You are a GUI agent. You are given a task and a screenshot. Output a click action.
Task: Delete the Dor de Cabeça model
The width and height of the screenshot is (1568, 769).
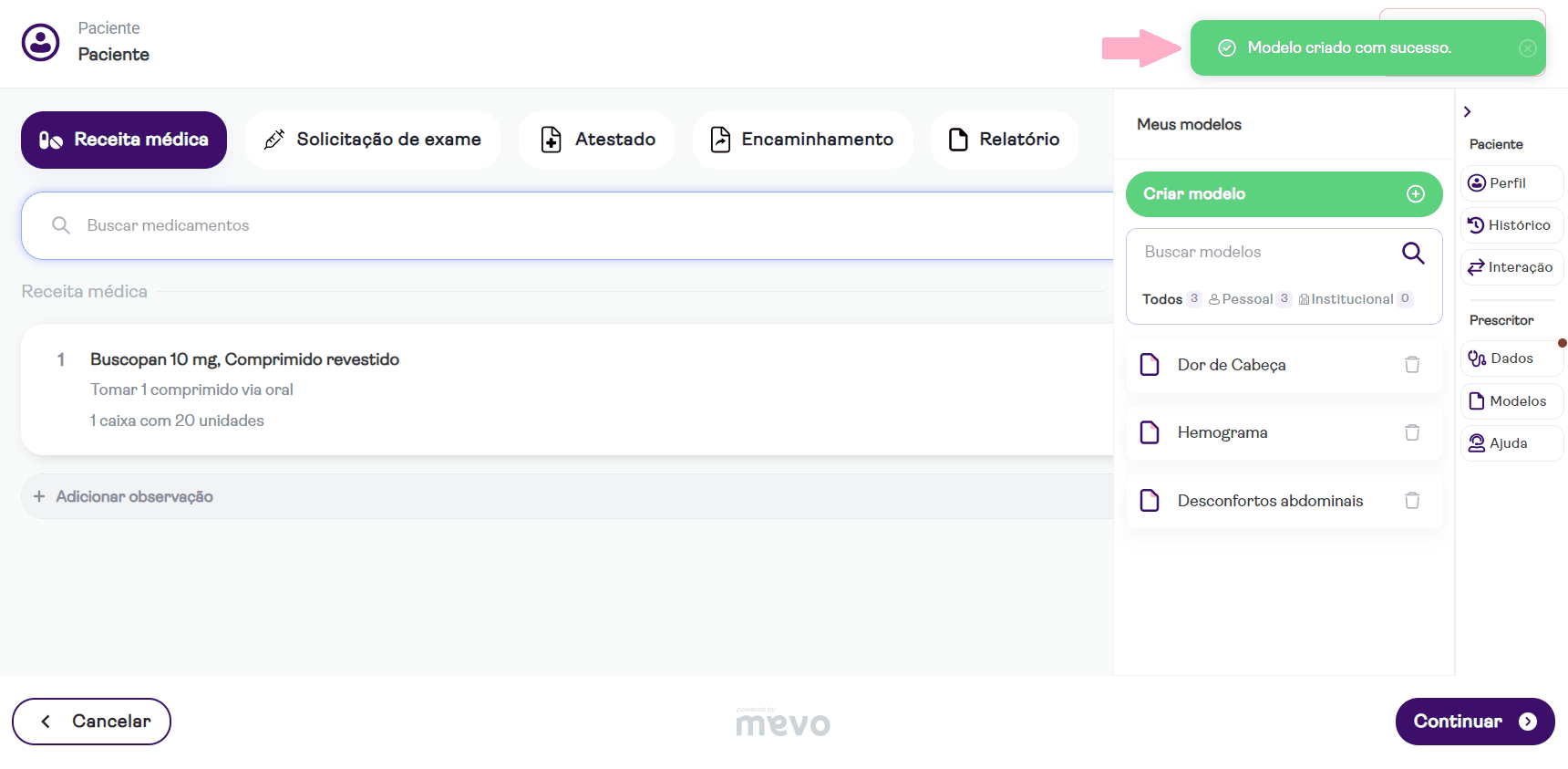pos(1411,365)
